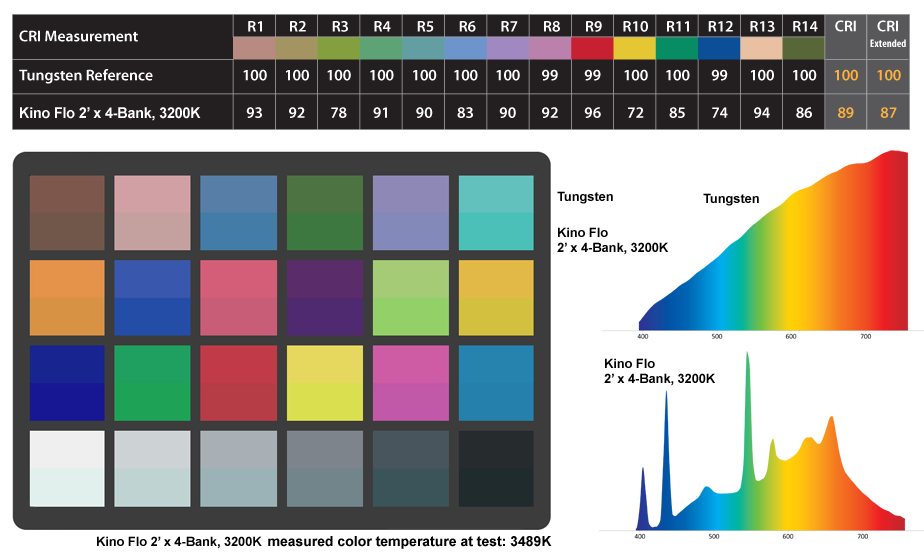The image size is (924, 556).
Task: Click the red R9 color swatch
Action: [593, 47]
